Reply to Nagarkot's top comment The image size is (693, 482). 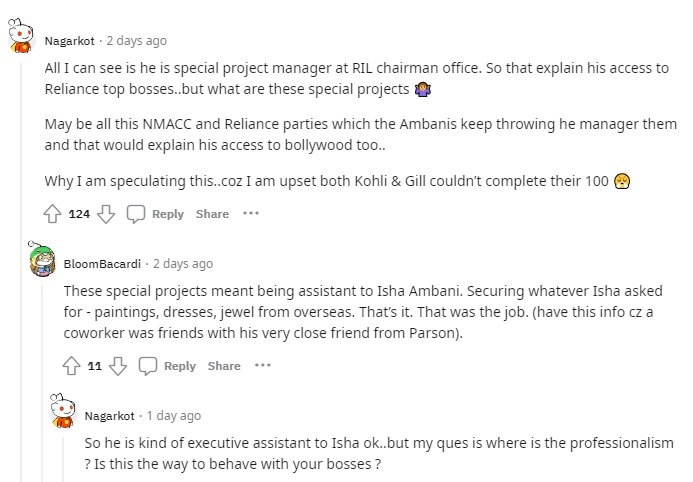point(157,214)
